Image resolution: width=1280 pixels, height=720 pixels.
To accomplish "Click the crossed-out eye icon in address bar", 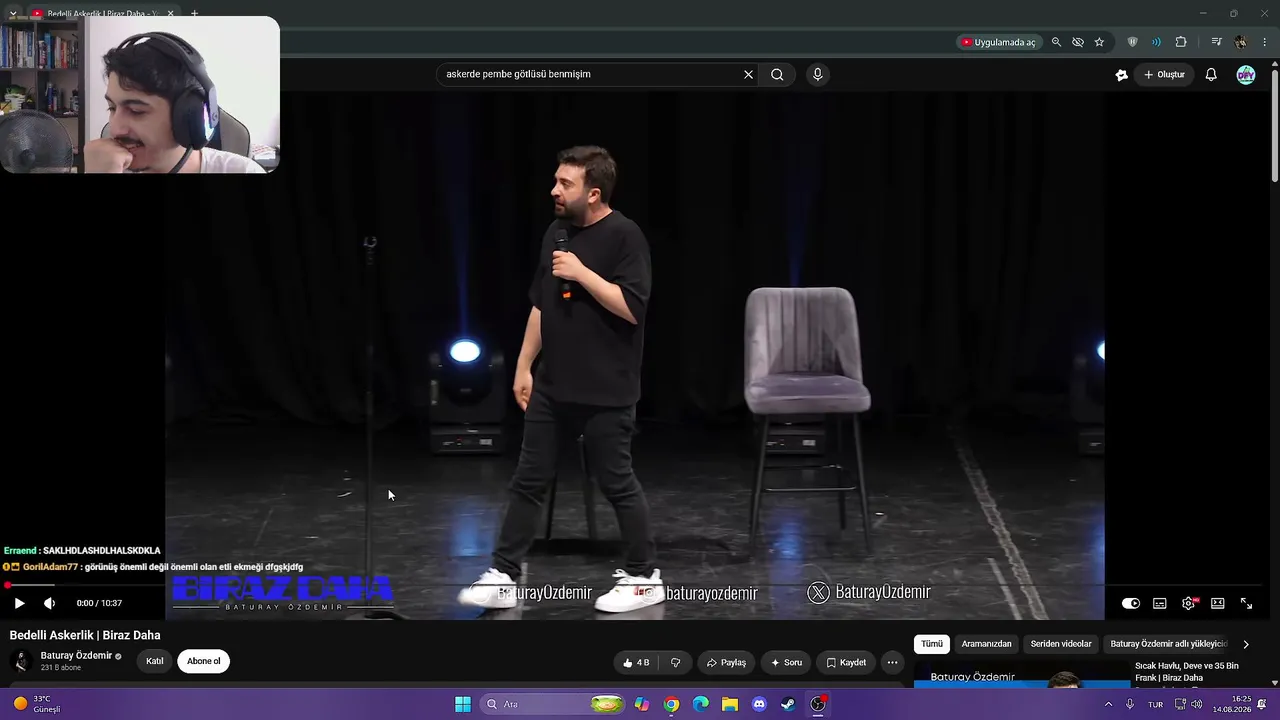I will 1078,42.
